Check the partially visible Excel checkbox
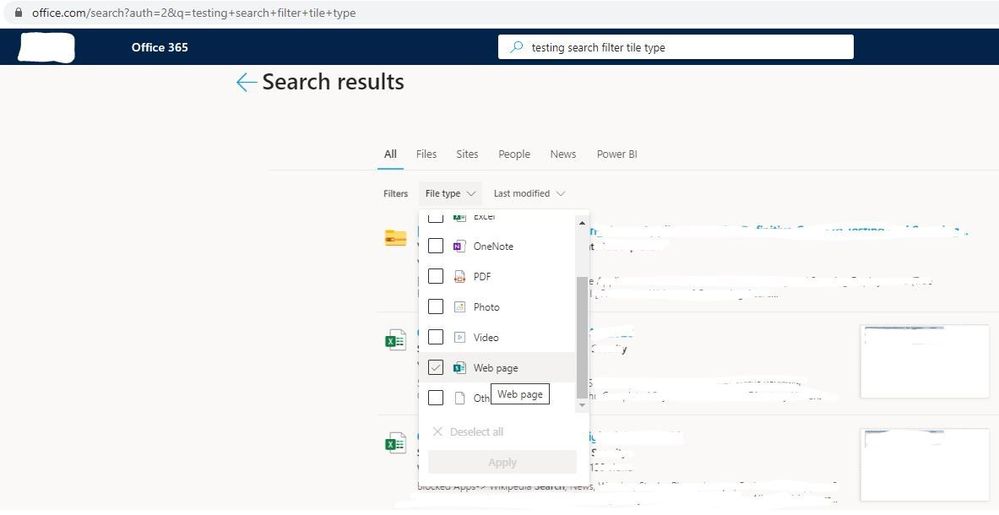999x515 pixels. click(x=436, y=218)
